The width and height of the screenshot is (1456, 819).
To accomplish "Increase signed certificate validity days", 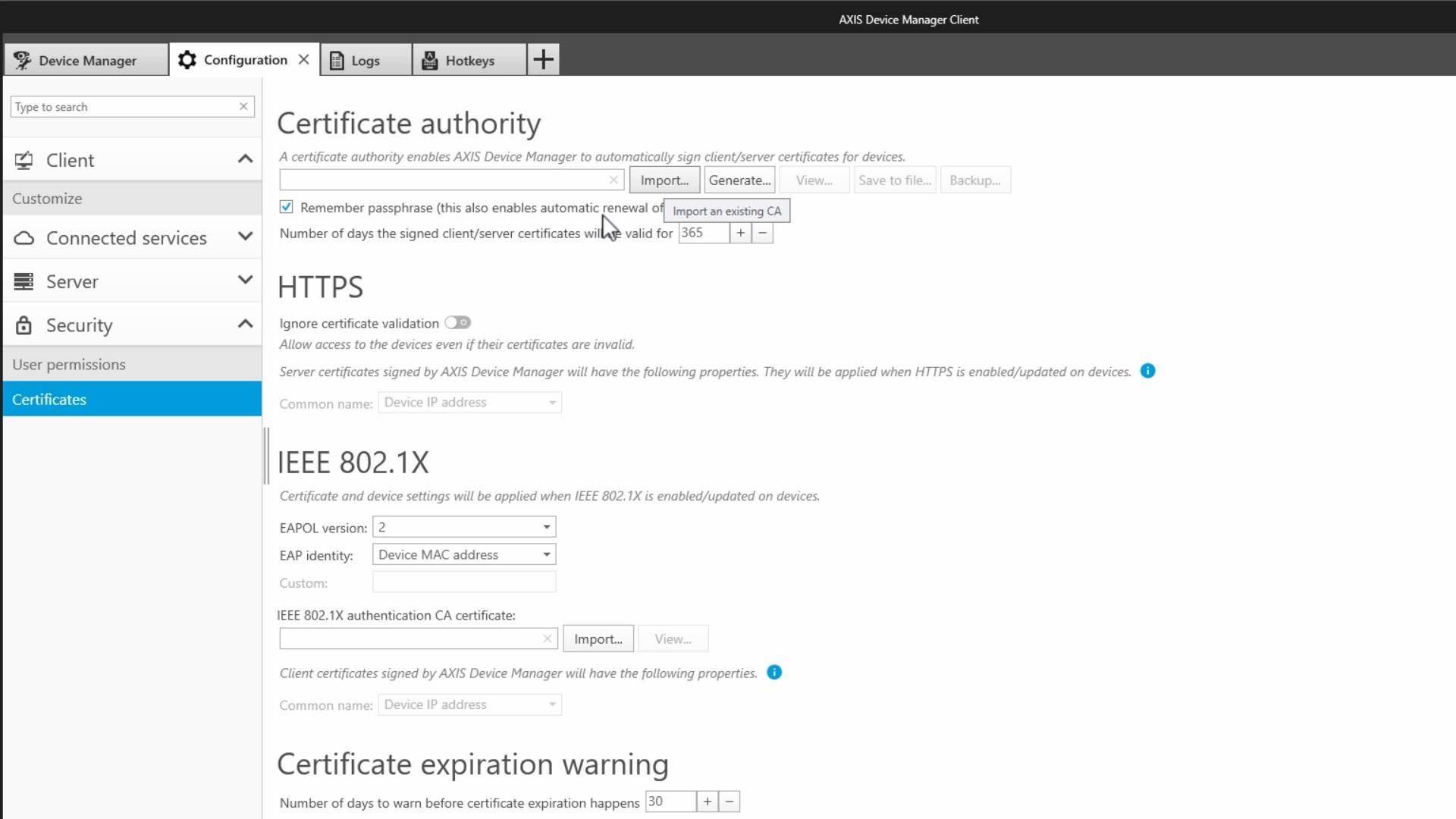I will (740, 233).
